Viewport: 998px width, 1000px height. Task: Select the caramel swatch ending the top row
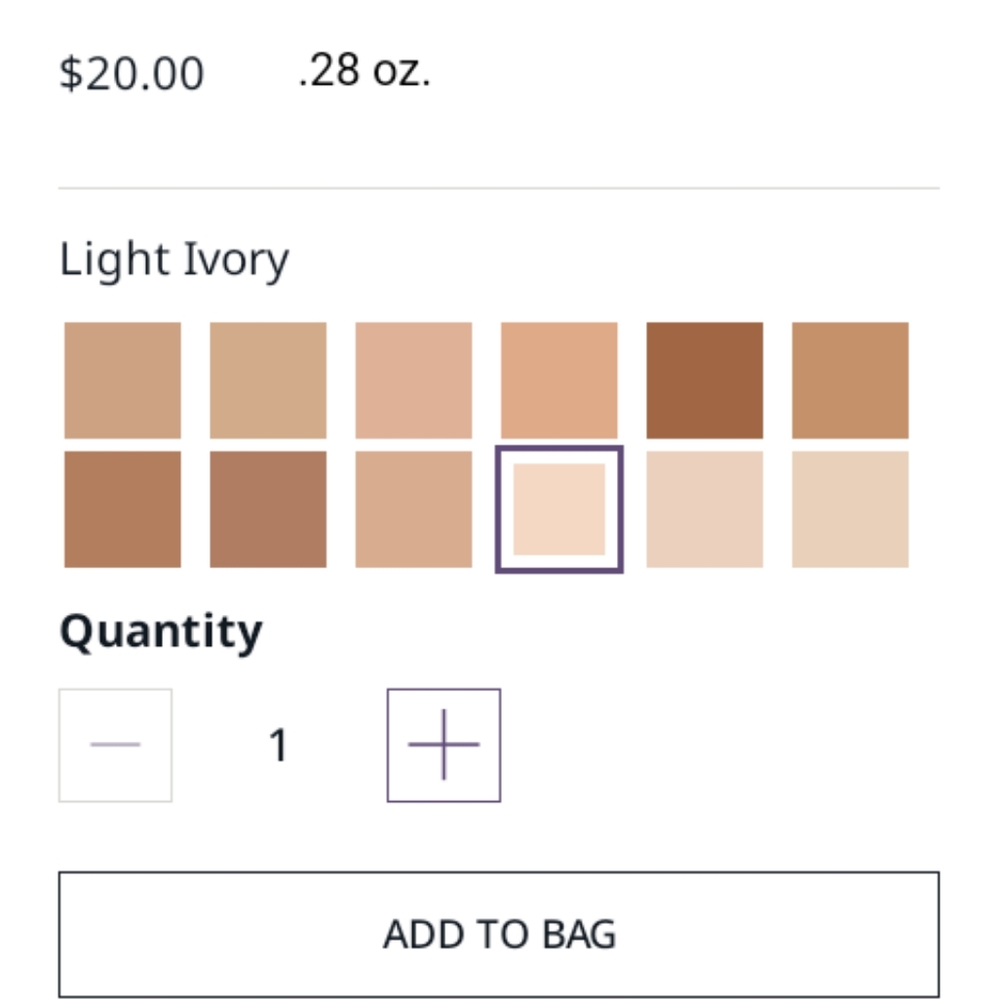(850, 381)
